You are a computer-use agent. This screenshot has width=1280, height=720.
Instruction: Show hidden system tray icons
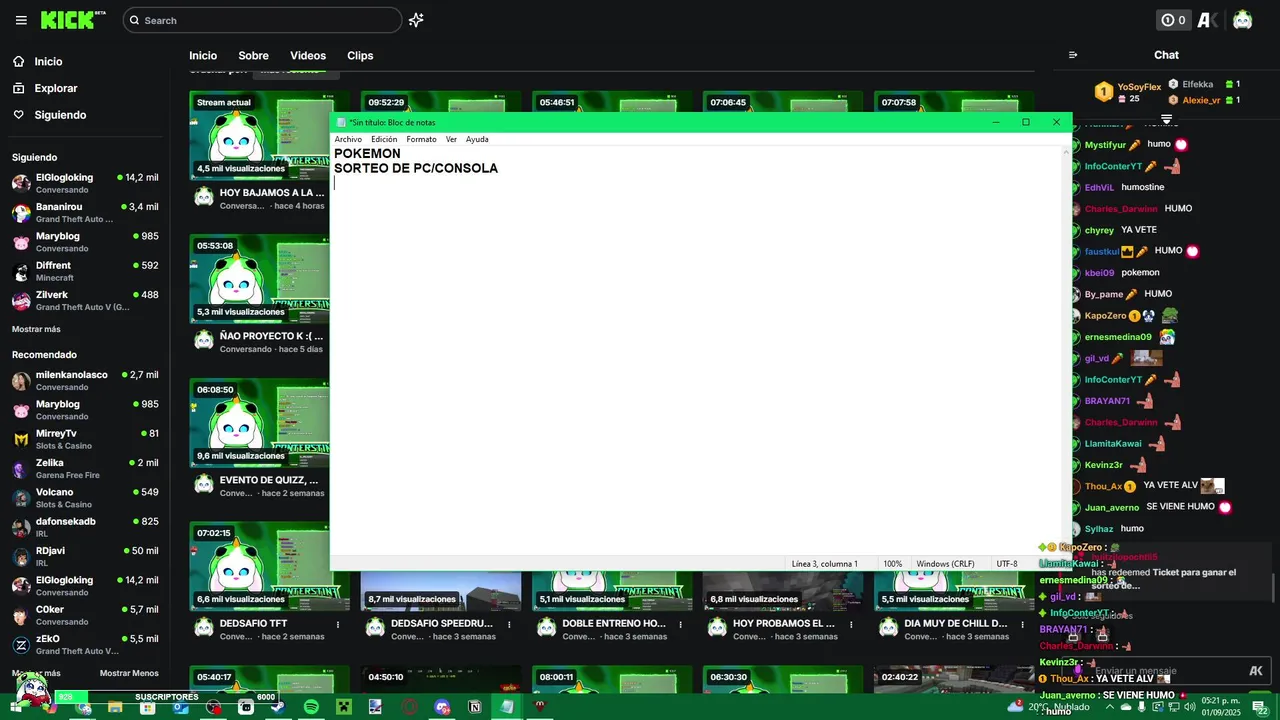coord(1109,707)
